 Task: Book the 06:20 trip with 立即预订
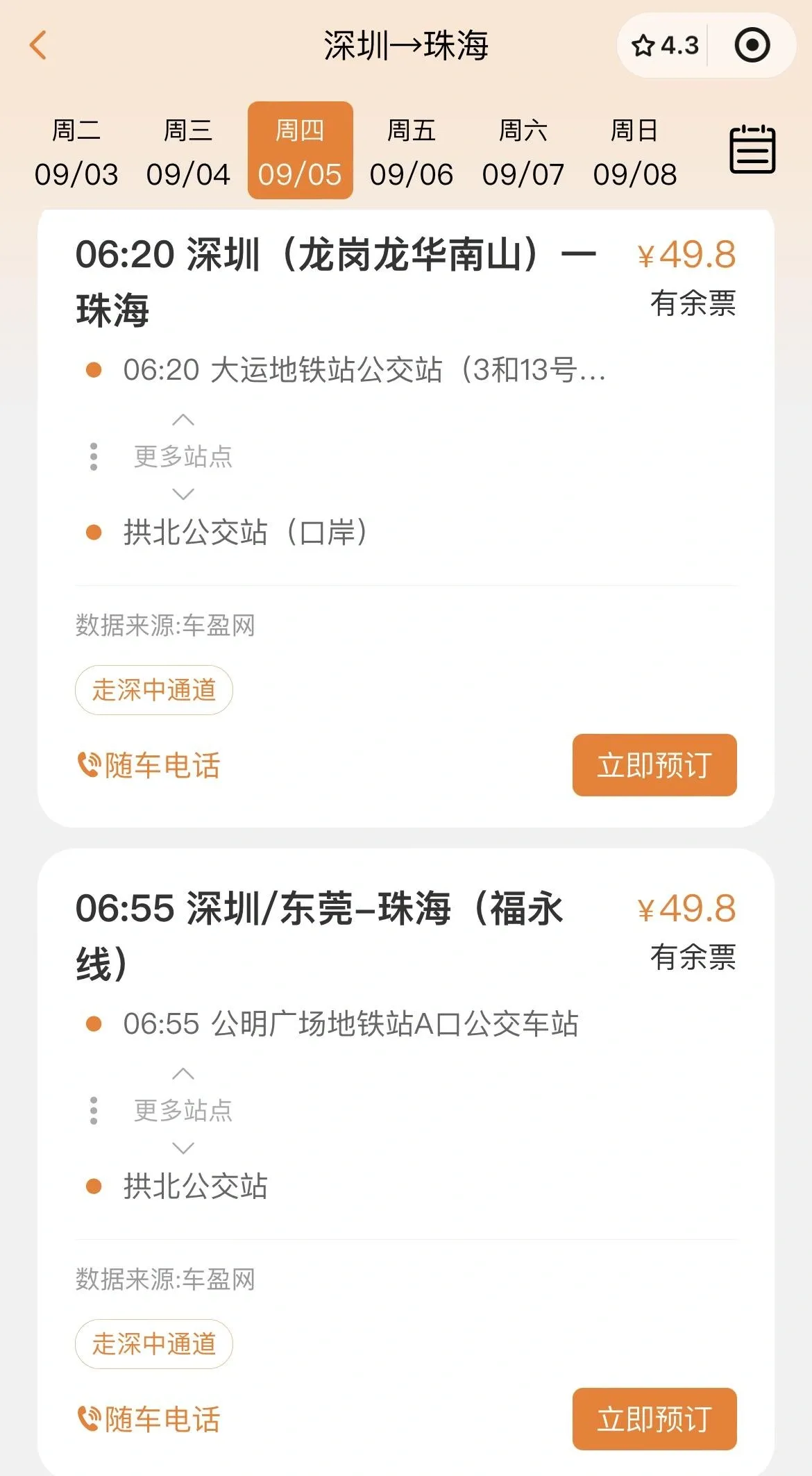654,765
